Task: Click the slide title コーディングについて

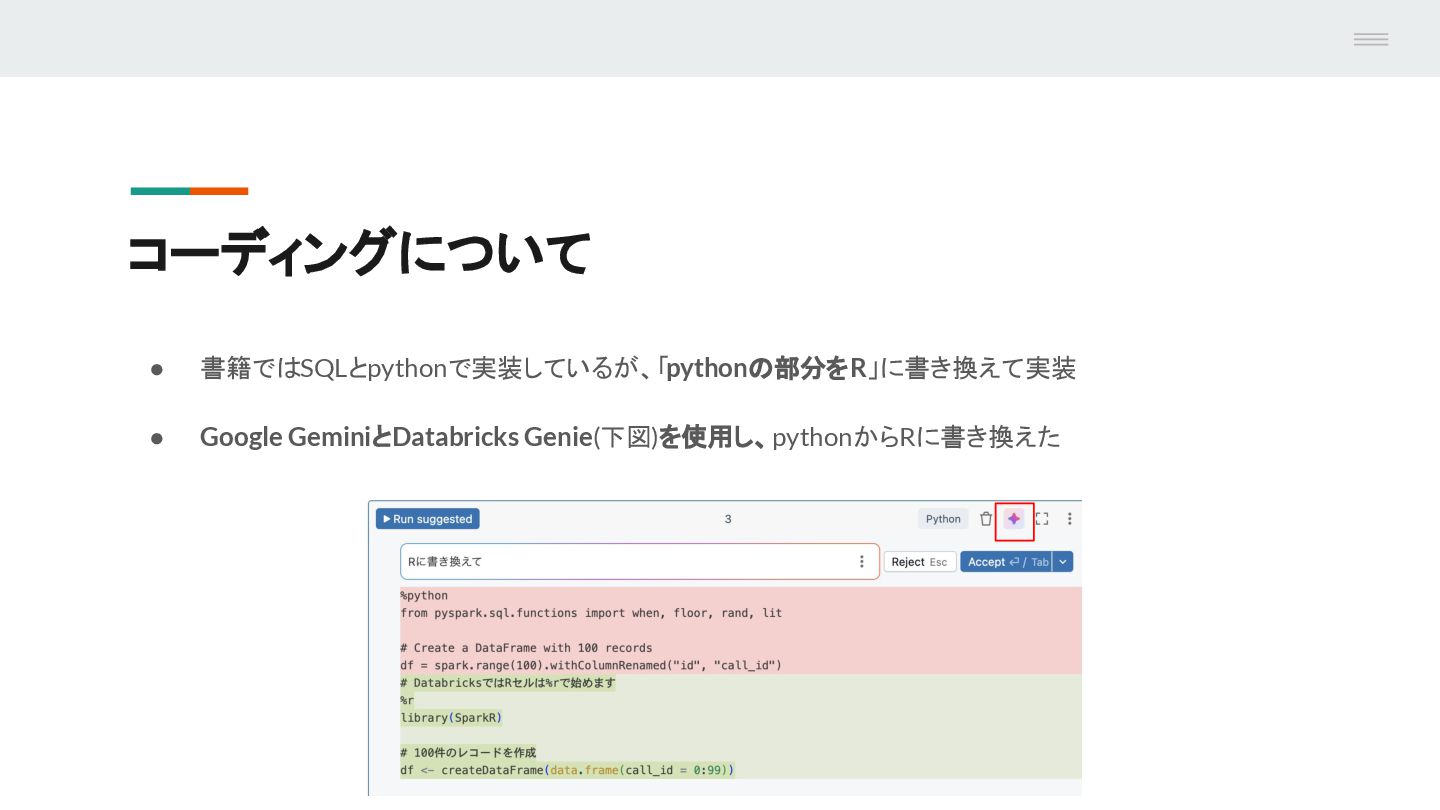Action: 359,252
